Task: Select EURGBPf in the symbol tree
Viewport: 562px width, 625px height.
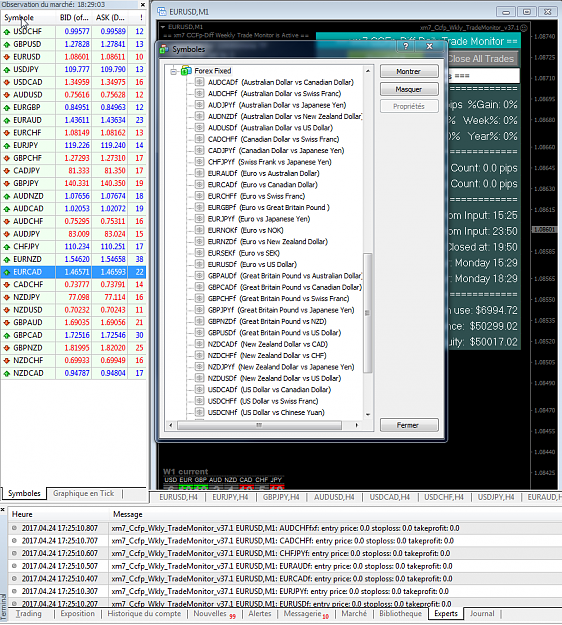Action: [x=268, y=207]
